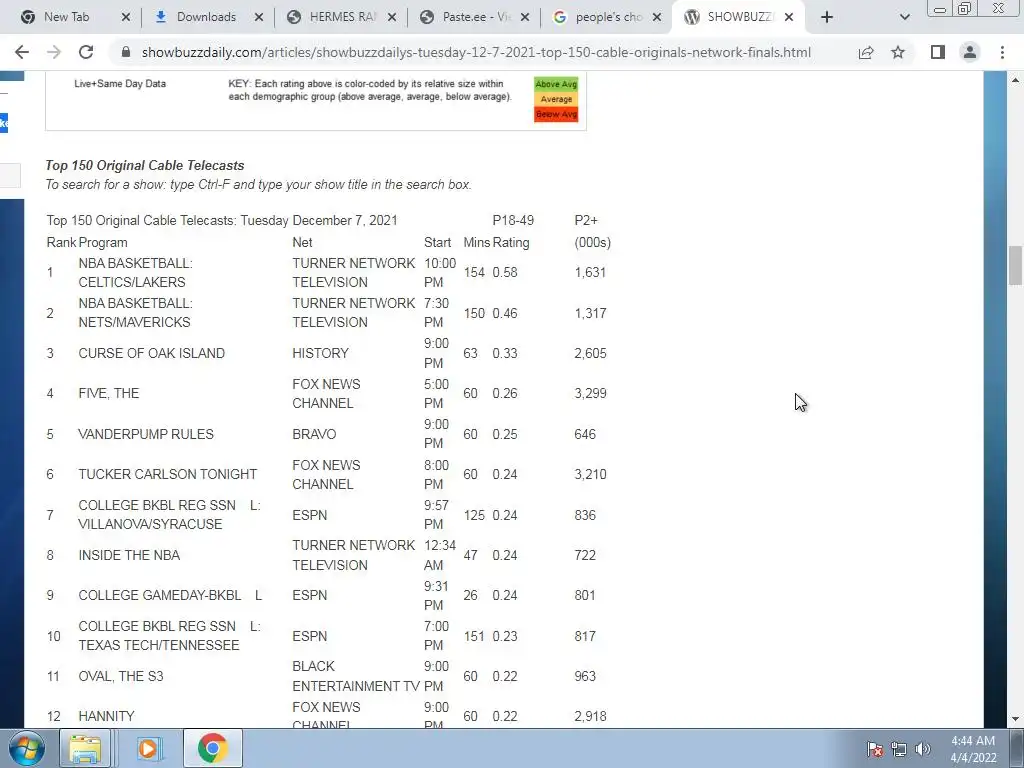Image resolution: width=1024 pixels, height=768 pixels.
Task: Click TUCKER CARLSON TONIGHT program name
Action: (168, 475)
